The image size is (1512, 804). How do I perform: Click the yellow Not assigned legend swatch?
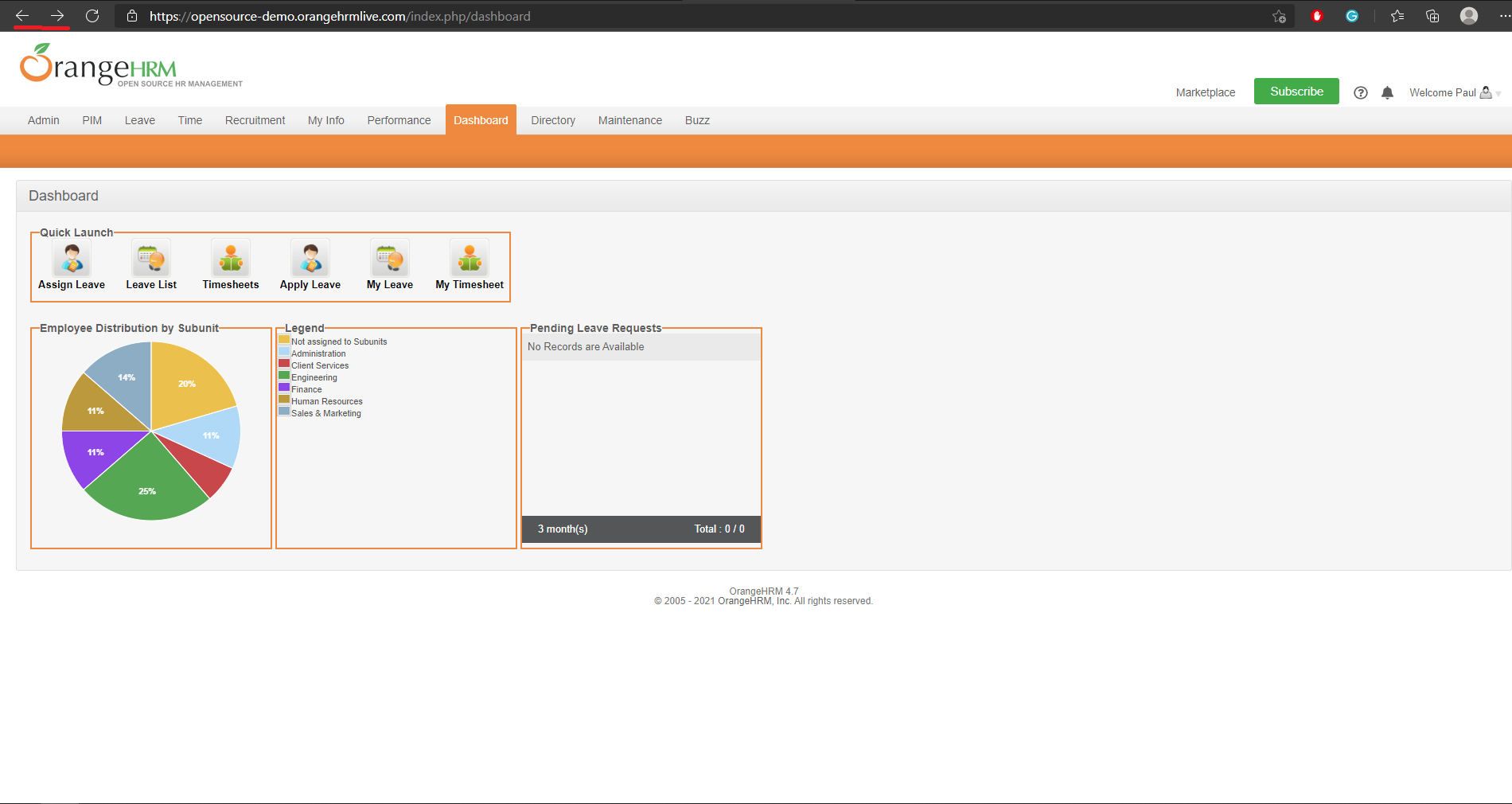tap(284, 340)
